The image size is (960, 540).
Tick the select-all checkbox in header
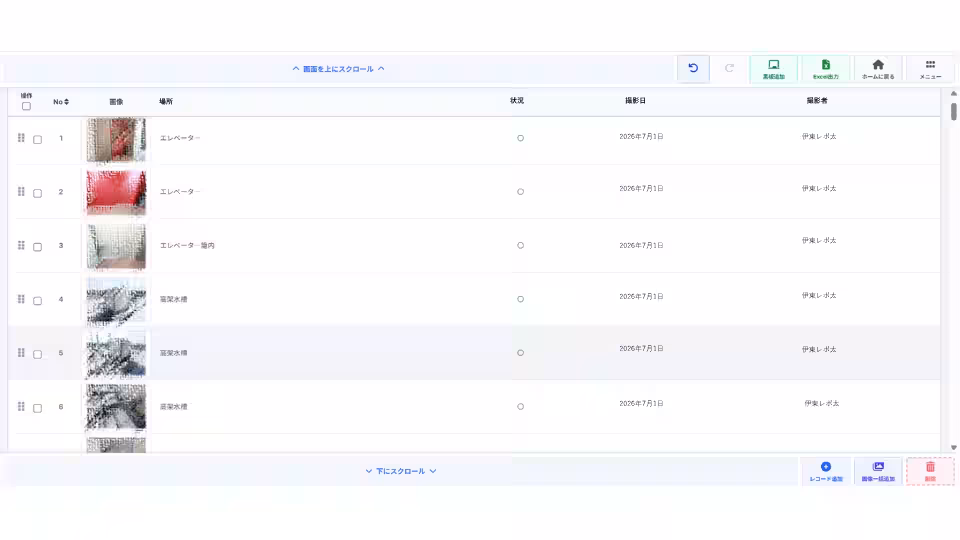26,106
